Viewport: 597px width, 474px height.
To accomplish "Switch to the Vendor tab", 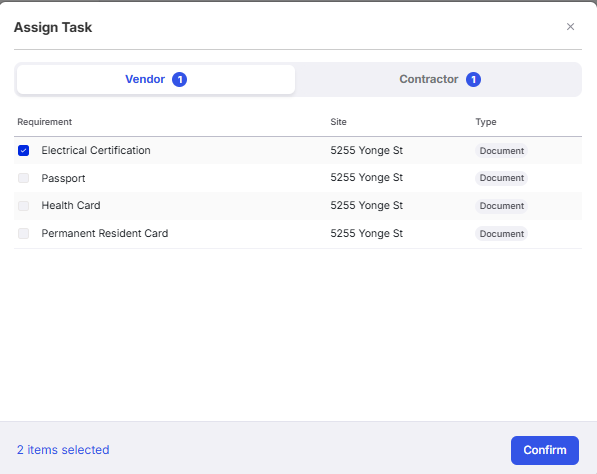I will (x=156, y=79).
